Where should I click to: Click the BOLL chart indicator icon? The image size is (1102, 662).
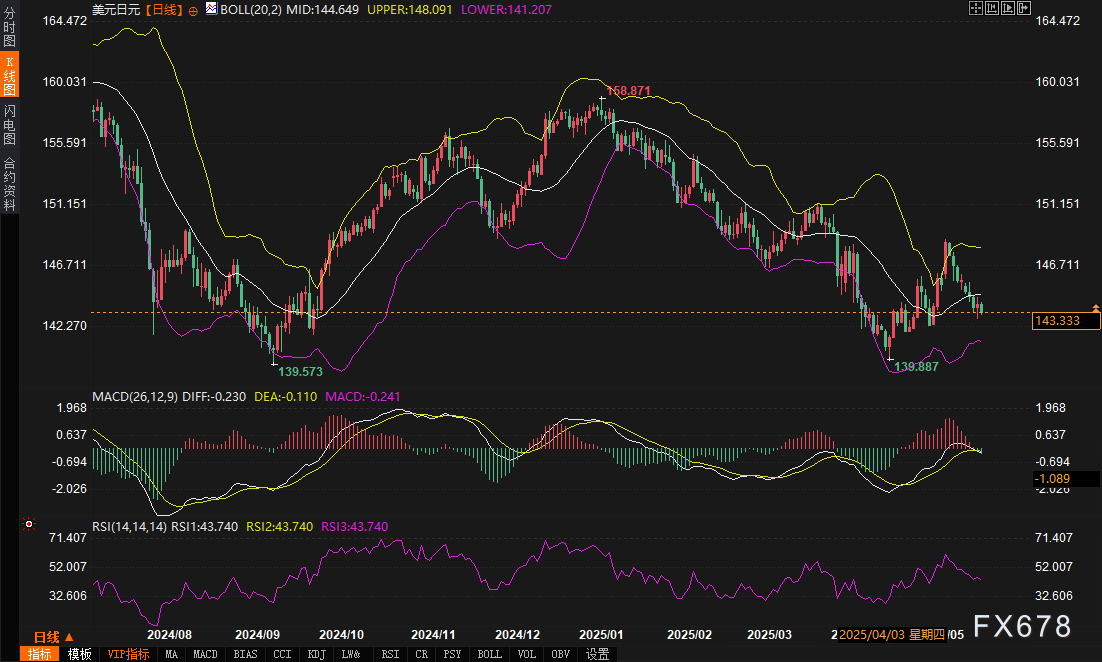click(210, 9)
